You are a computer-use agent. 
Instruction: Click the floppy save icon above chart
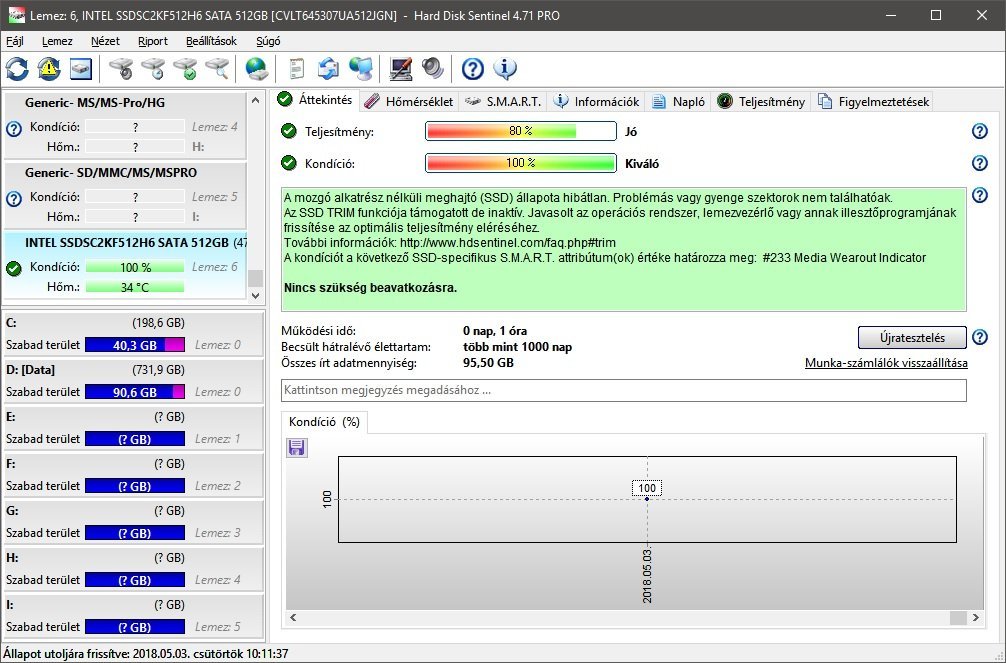pos(296,447)
